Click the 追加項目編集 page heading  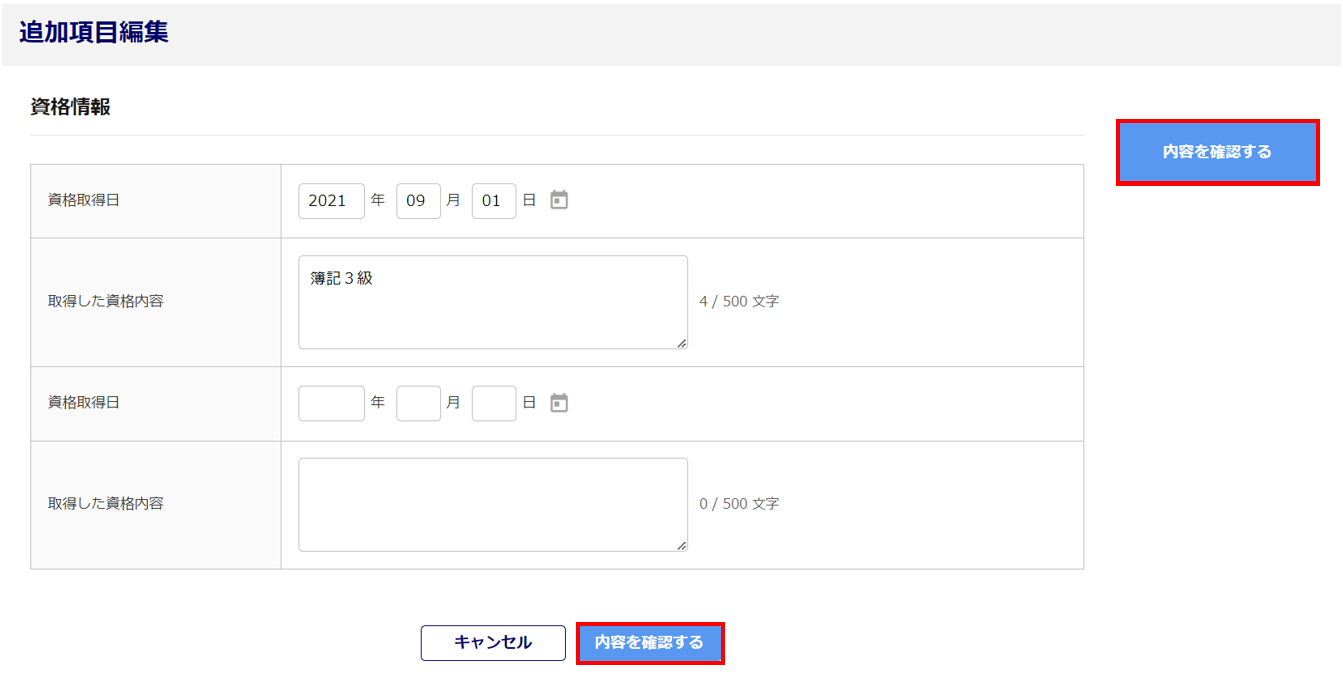(x=94, y=32)
